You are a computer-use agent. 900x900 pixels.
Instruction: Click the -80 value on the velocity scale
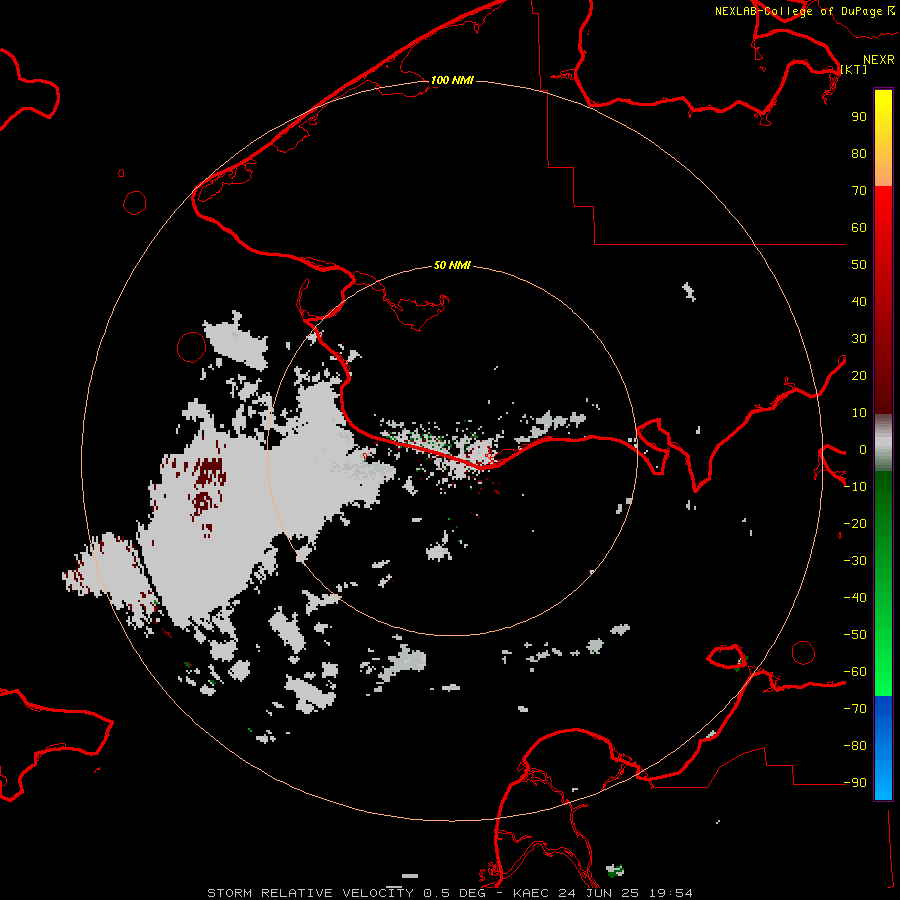click(x=855, y=746)
